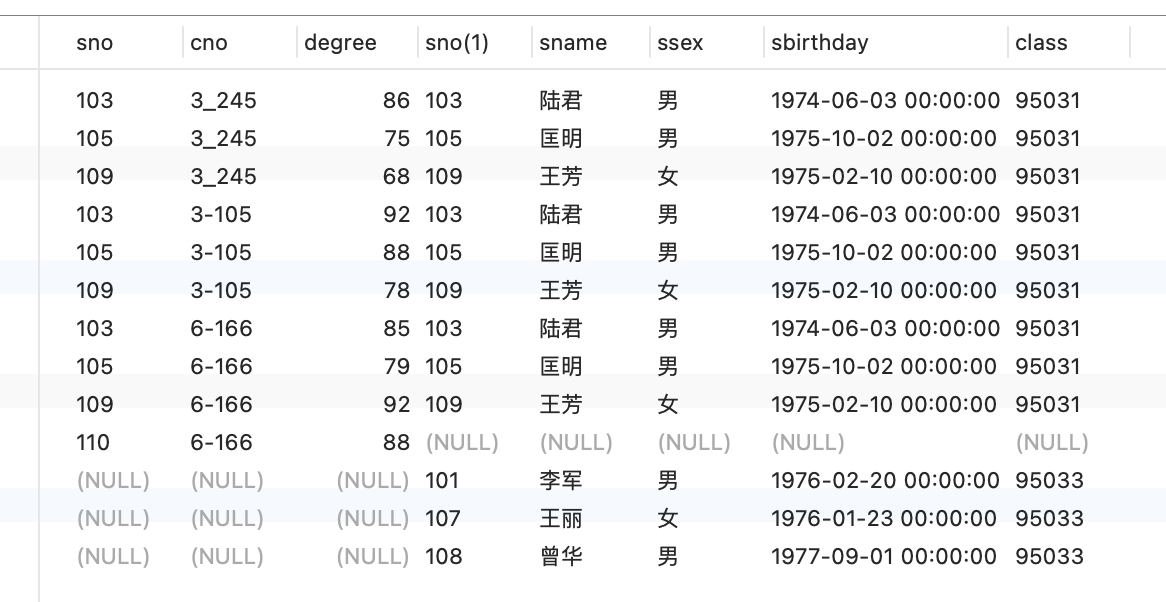Select the class column header
This screenshot has height=602, width=1166.
[1041, 43]
